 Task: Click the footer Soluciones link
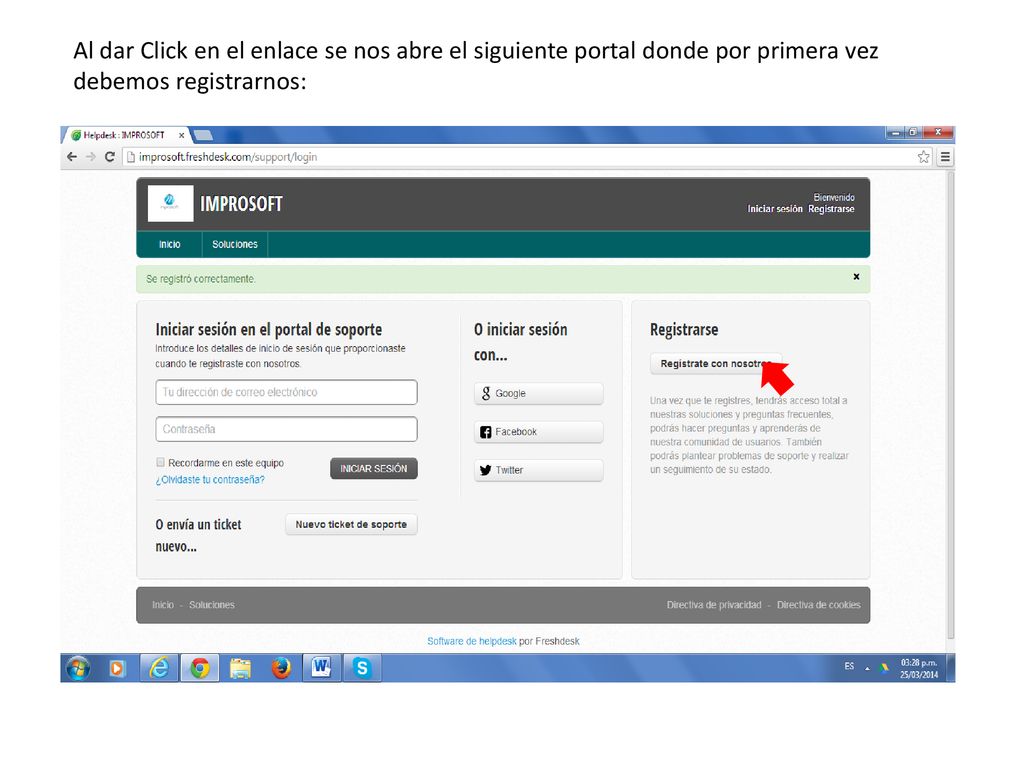tap(212, 605)
